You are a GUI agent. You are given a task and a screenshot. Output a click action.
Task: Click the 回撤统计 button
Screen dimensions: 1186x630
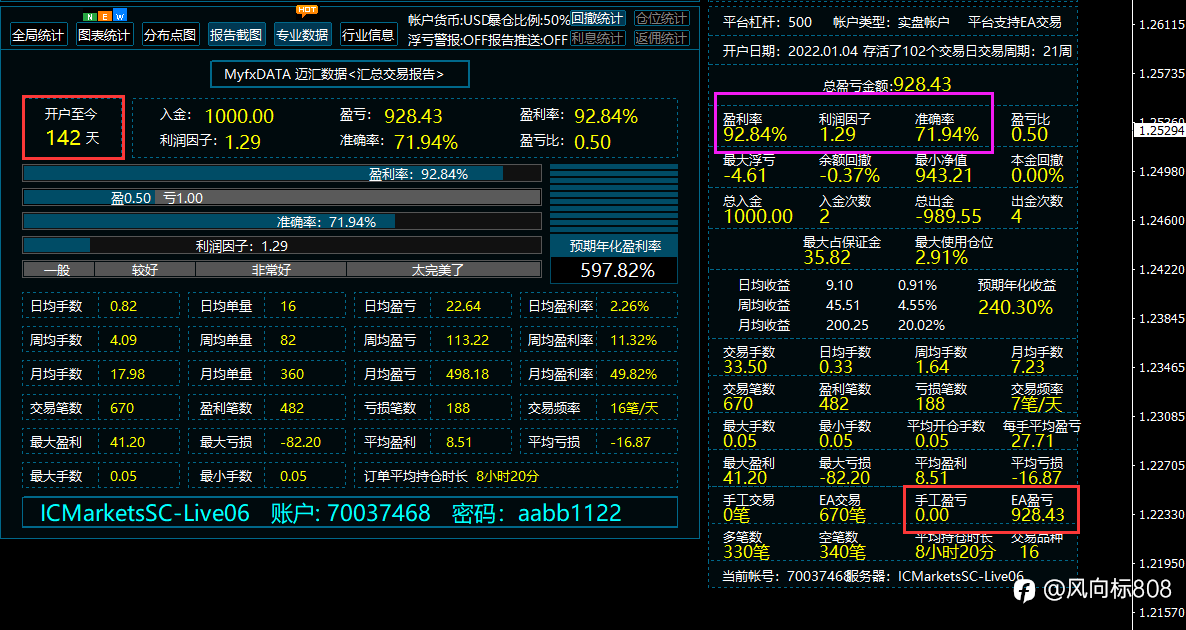598,19
